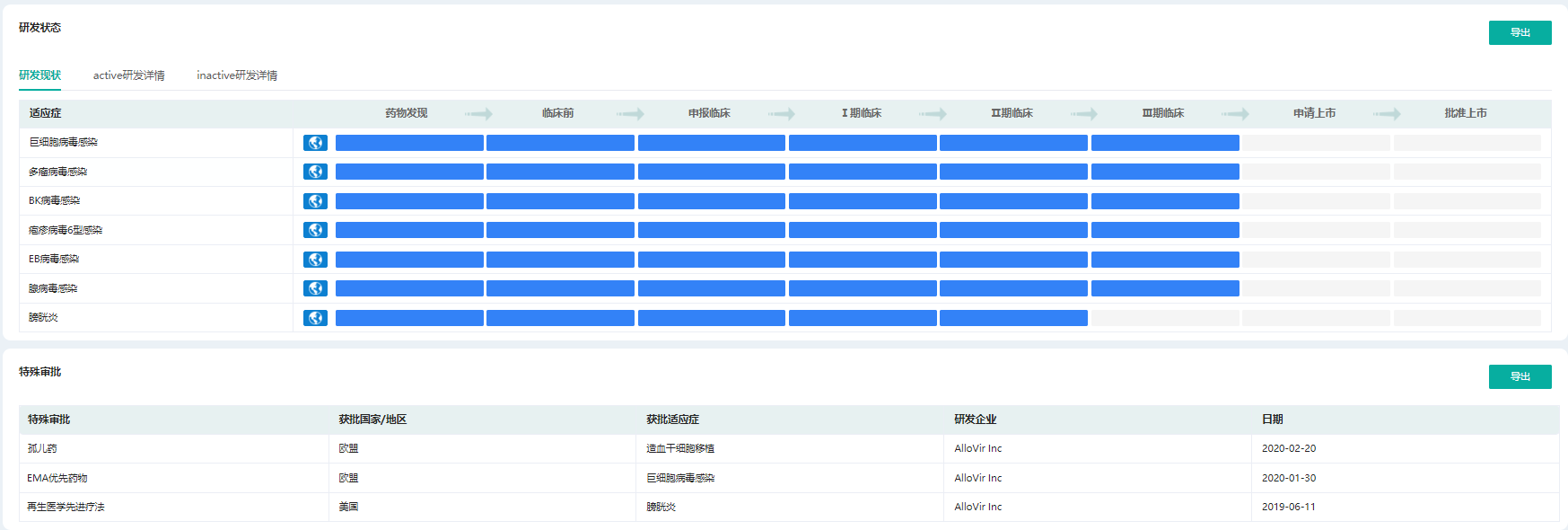The width and height of the screenshot is (1568, 530).
Task: Click the 适应症 column header
Action: (45, 113)
